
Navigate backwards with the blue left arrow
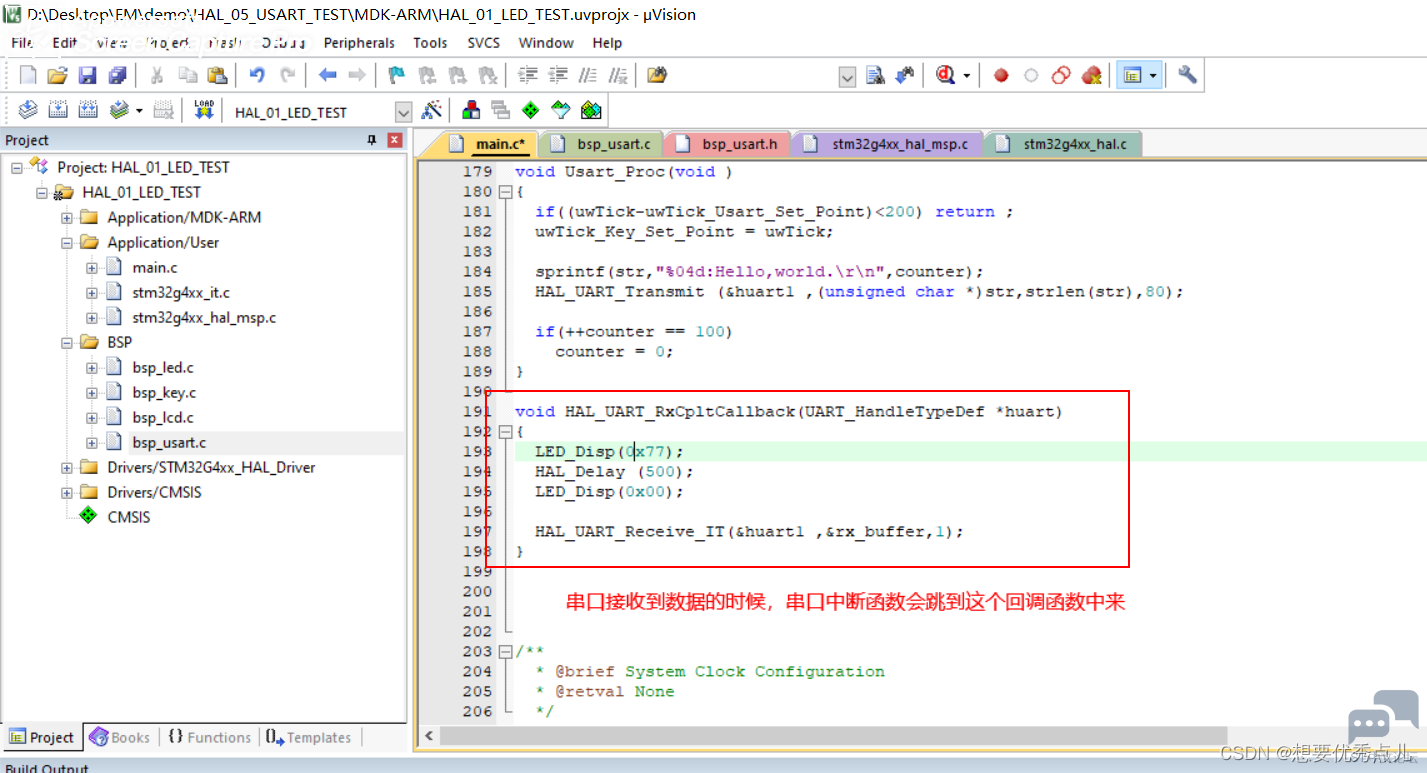click(x=327, y=75)
